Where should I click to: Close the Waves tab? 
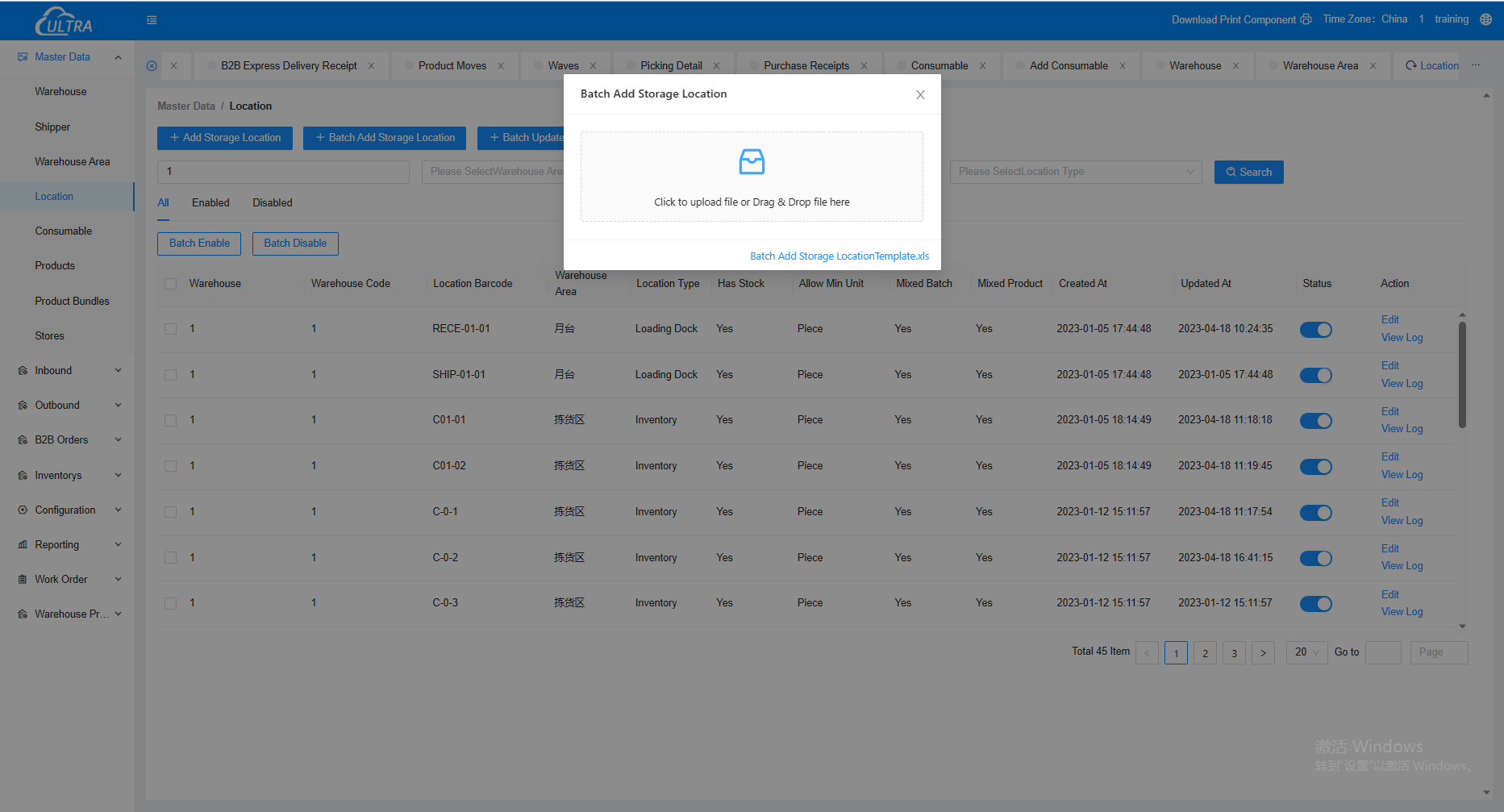point(593,66)
